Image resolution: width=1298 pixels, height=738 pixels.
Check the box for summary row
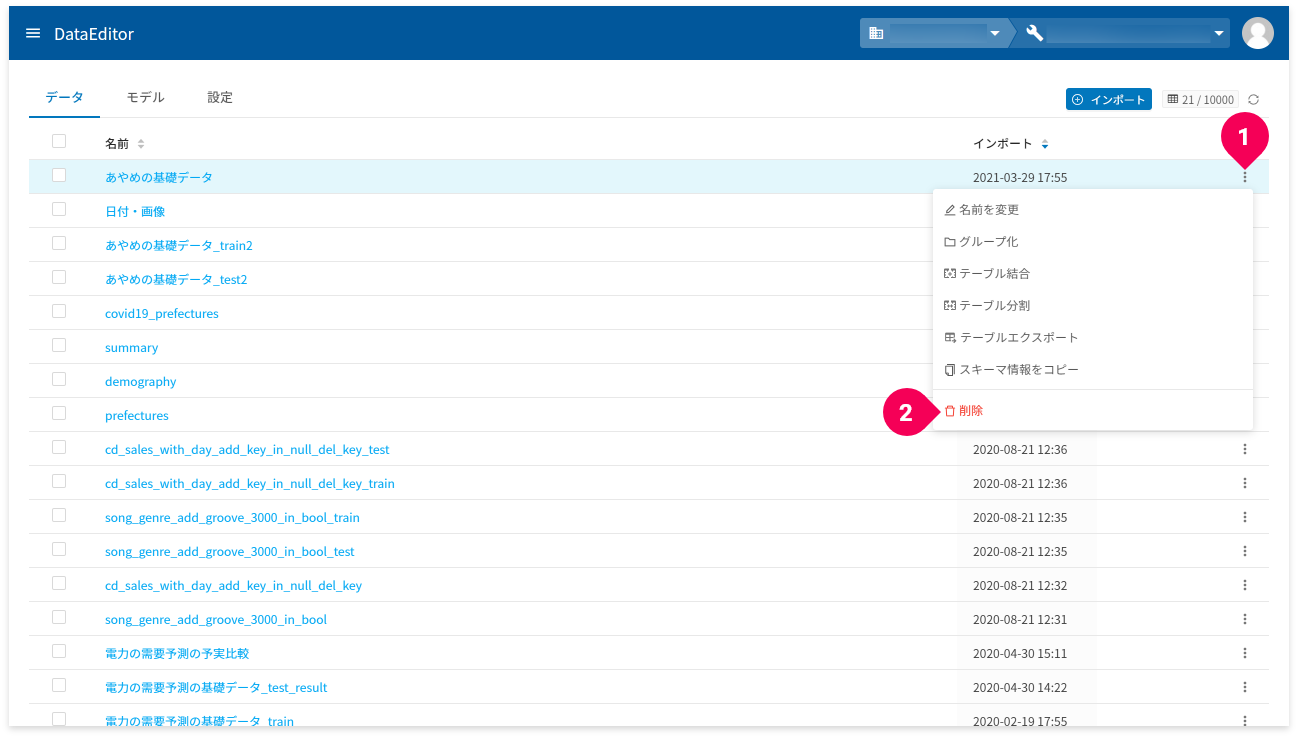(x=59, y=345)
